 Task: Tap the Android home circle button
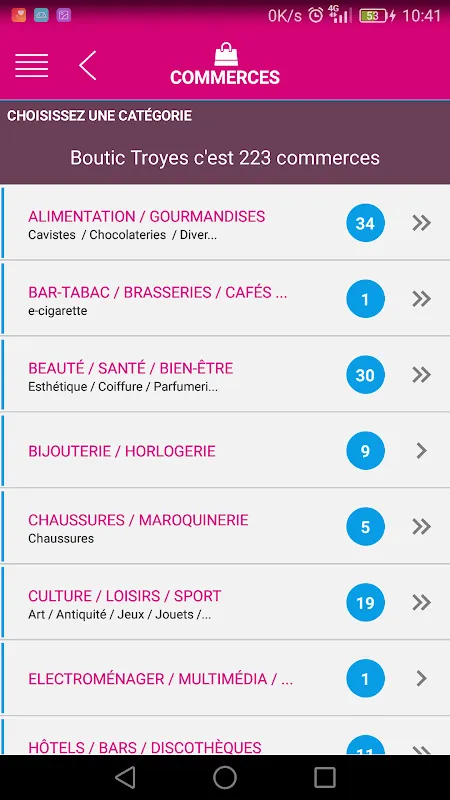(225, 778)
